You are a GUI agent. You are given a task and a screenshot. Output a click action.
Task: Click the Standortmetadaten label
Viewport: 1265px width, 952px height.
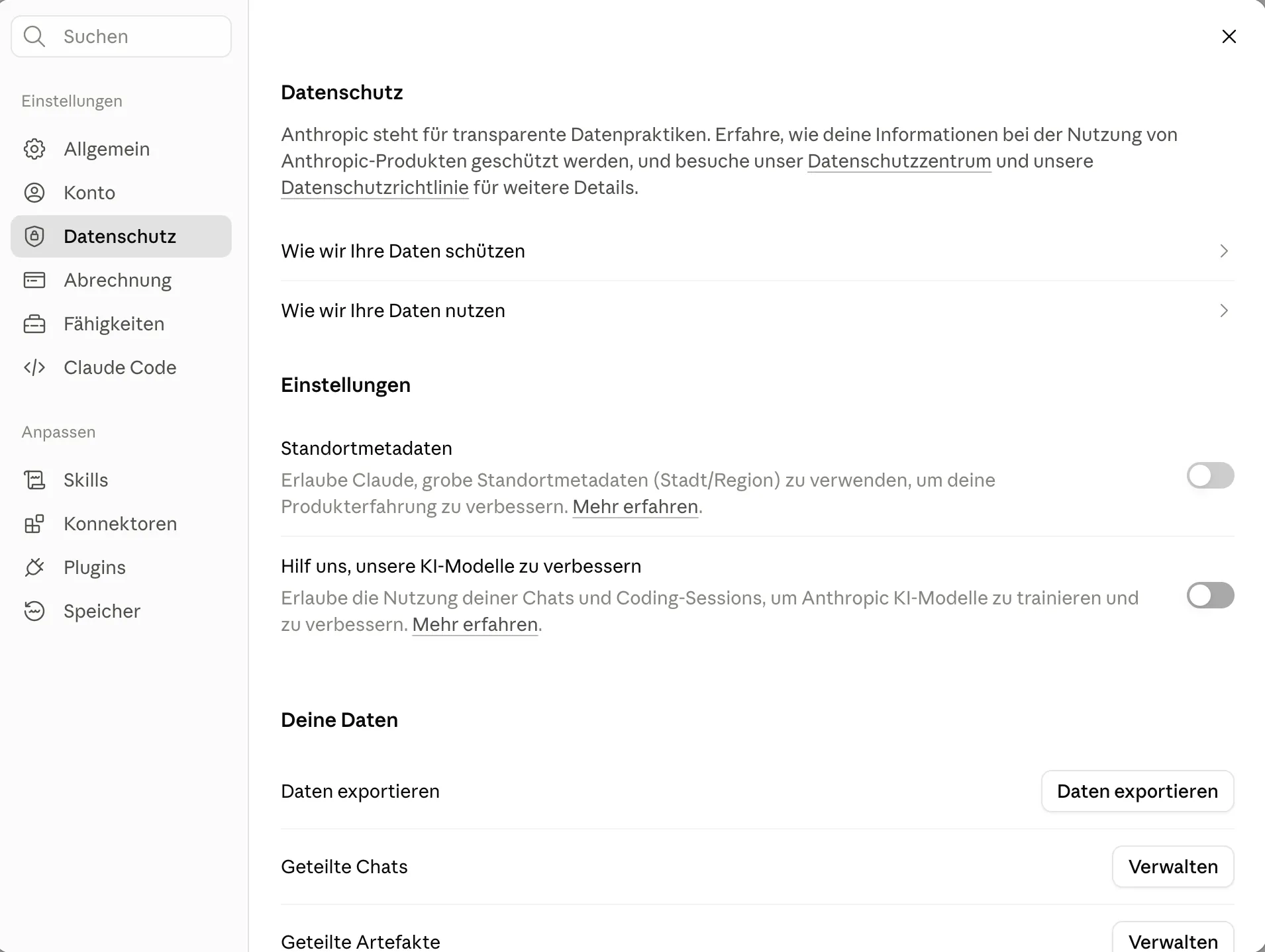tap(366, 448)
